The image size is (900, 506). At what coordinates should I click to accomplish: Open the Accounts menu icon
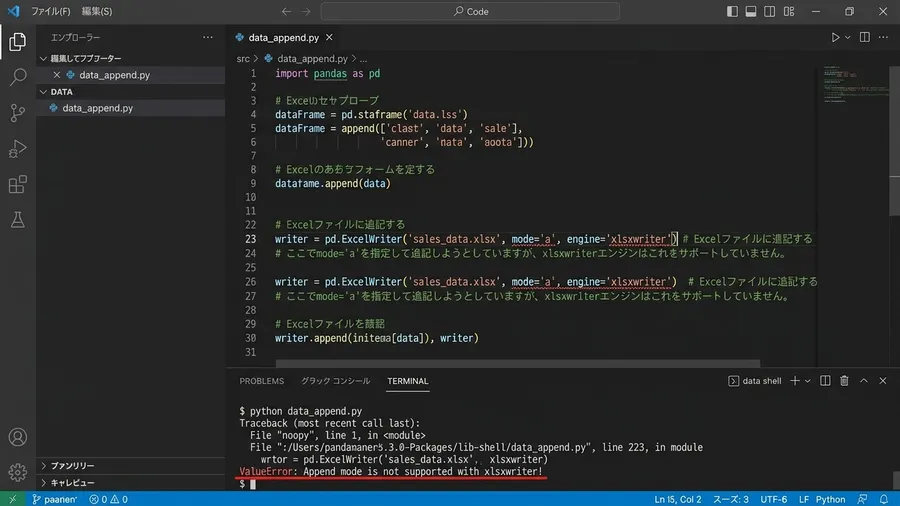(x=17, y=437)
